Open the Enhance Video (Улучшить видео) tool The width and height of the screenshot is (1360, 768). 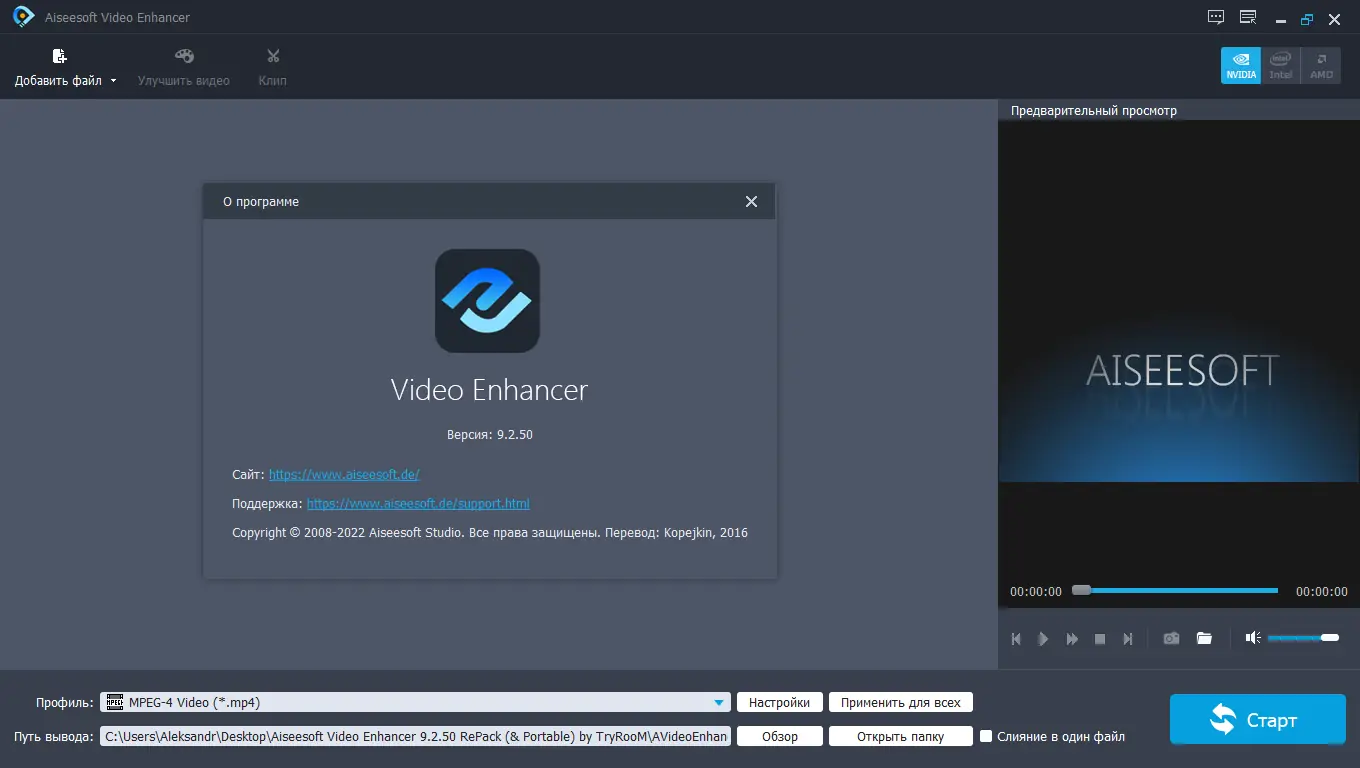184,67
